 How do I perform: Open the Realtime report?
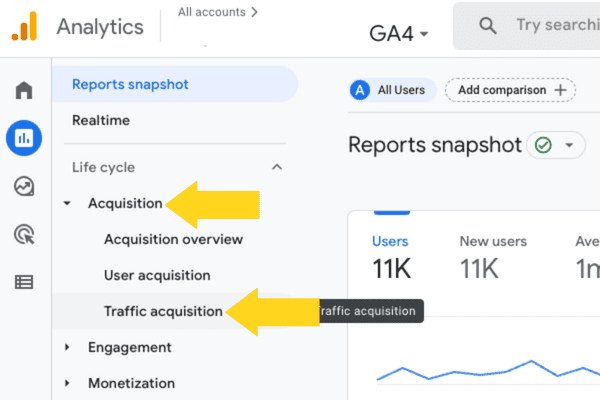101,120
